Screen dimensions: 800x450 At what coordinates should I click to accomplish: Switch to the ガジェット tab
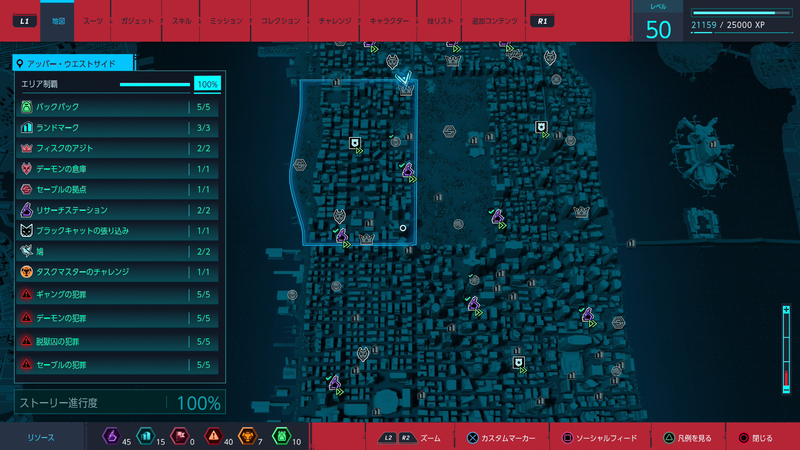pyautogui.click(x=137, y=21)
